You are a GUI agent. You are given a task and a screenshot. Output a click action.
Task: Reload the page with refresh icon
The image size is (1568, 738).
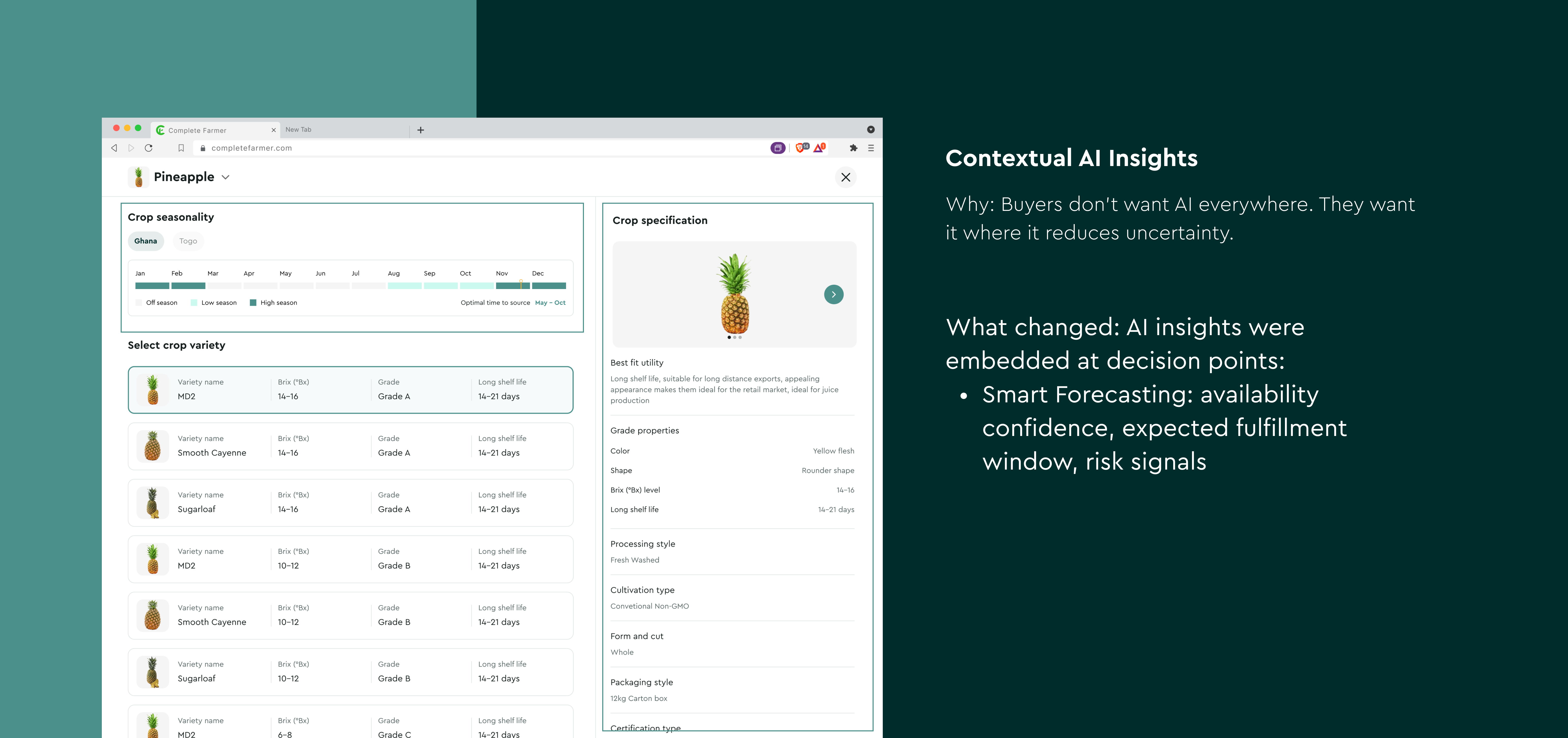click(x=148, y=148)
